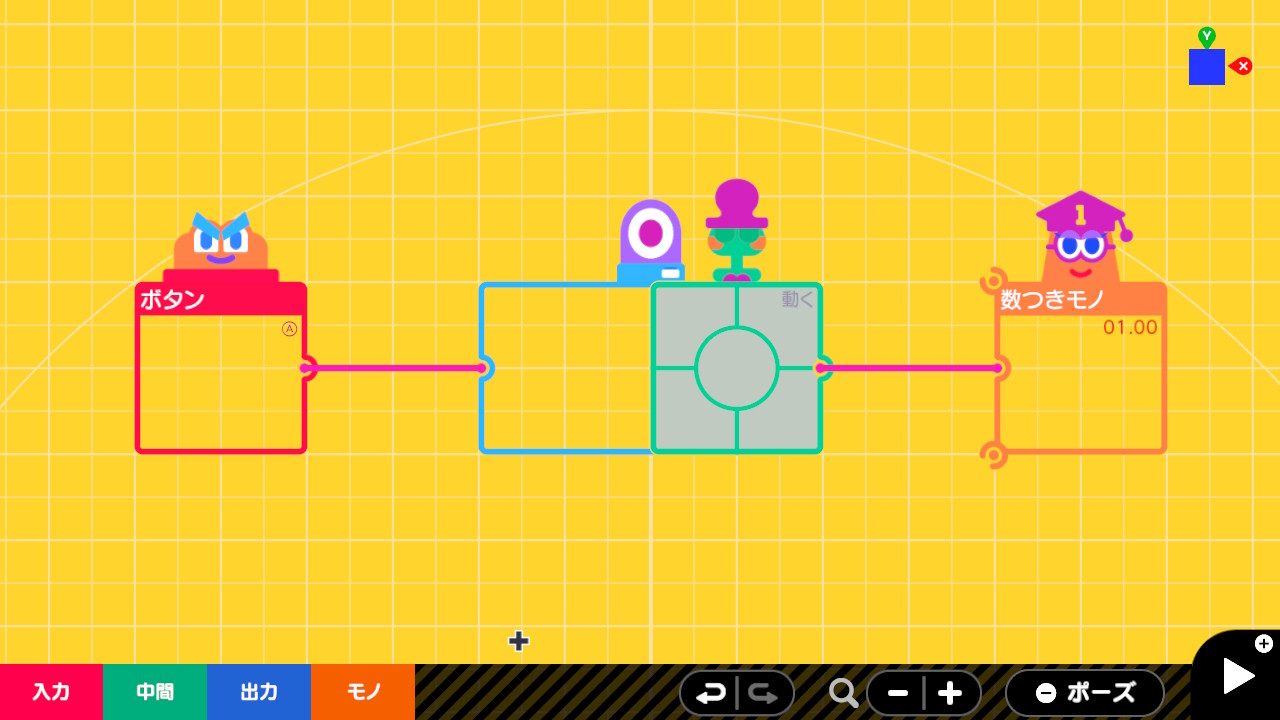The height and width of the screenshot is (720, 1280).
Task: Click the 動く Nodon's output port
Action: tap(823, 368)
